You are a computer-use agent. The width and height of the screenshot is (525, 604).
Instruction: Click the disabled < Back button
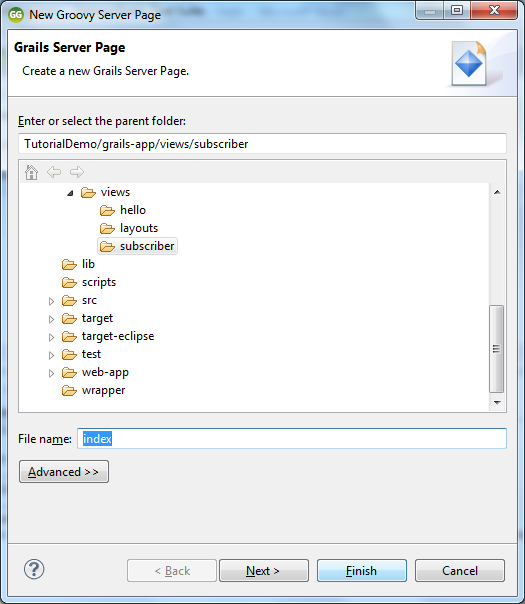[172, 570]
